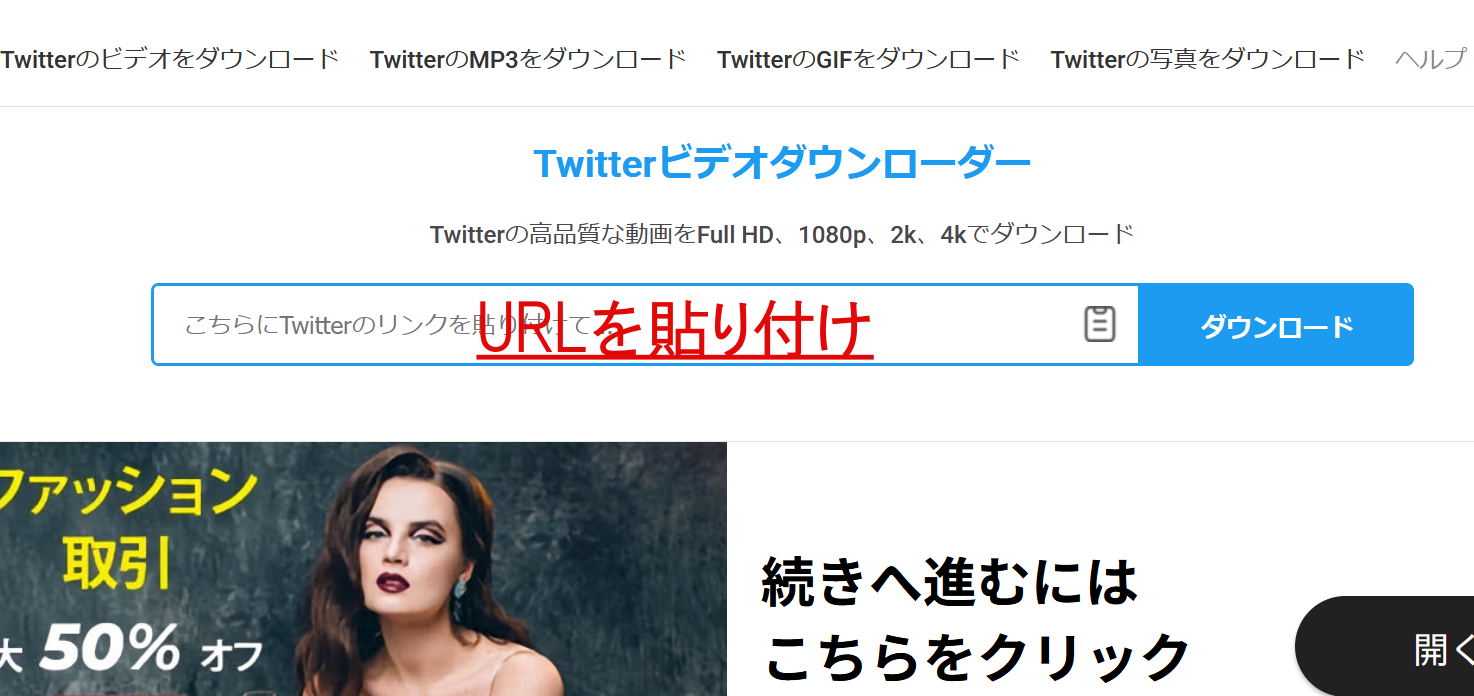
Task: Select TwitterのGIFをダウンロード in navigation
Action: [868, 59]
